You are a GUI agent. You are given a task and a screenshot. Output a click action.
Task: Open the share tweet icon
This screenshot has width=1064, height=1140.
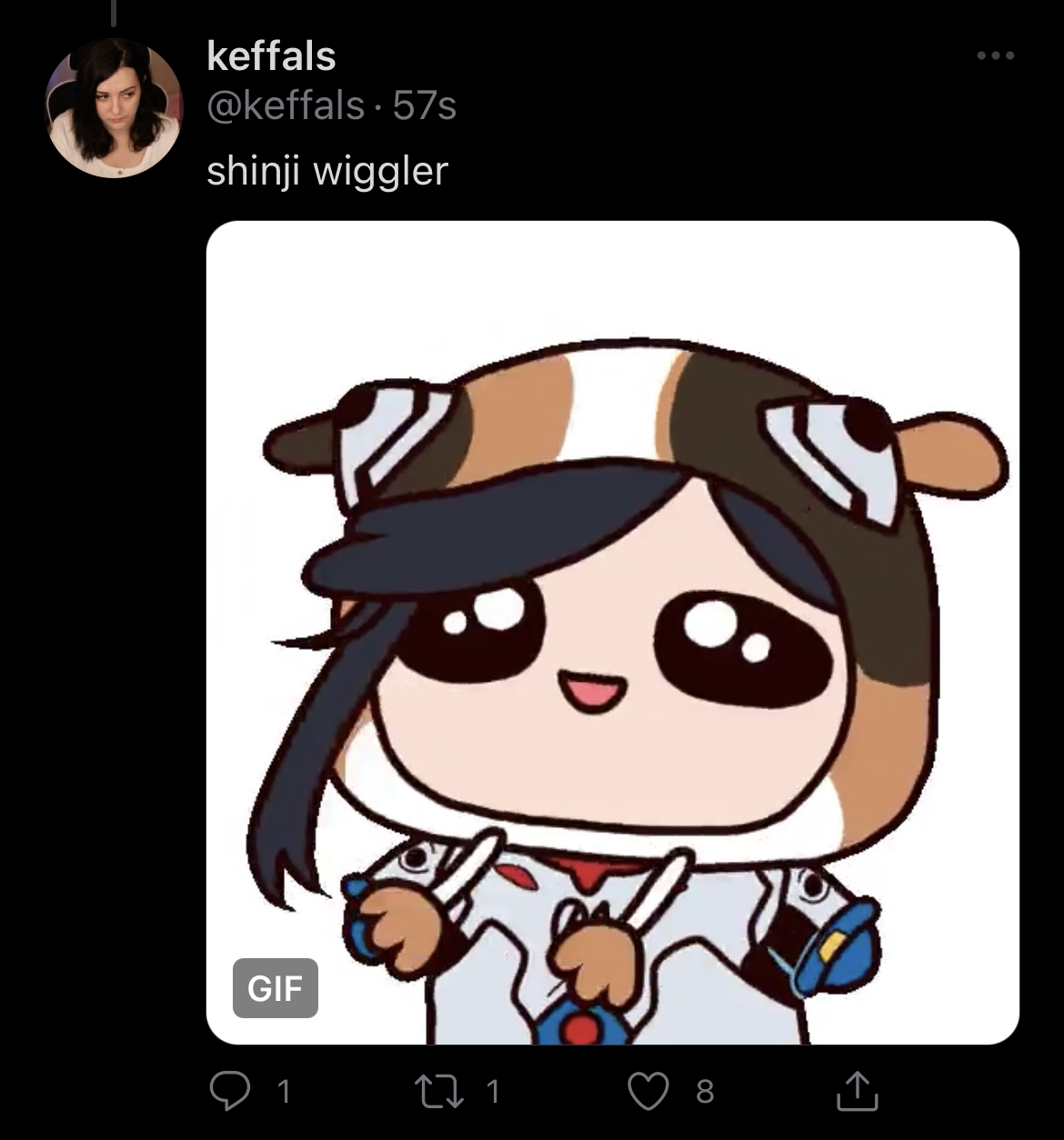857,1091
